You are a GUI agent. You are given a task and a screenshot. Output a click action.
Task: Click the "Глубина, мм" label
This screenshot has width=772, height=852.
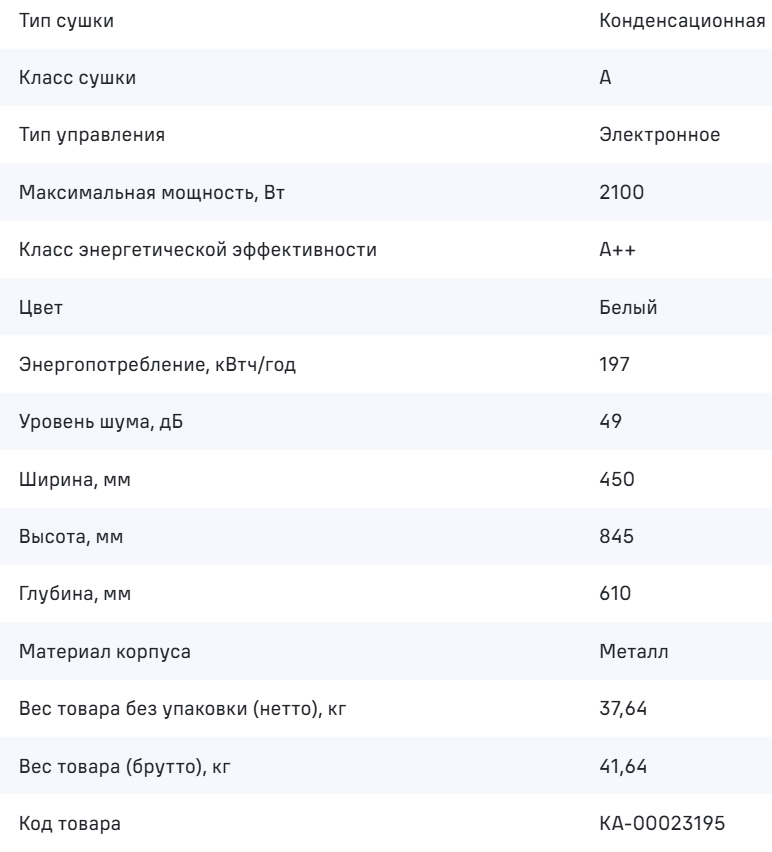coord(76,594)
